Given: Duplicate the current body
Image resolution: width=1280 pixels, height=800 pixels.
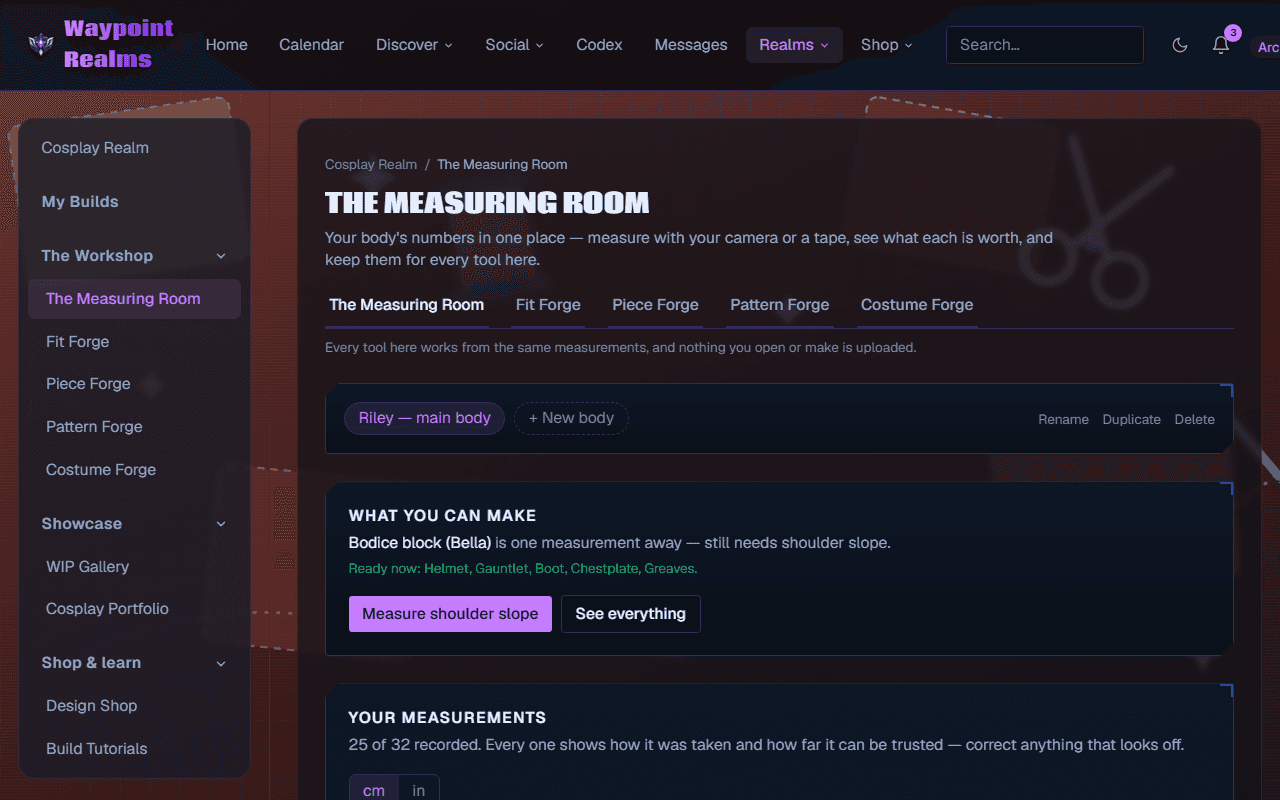Looking at the screenshot, I should click(x=1131, y=420).
